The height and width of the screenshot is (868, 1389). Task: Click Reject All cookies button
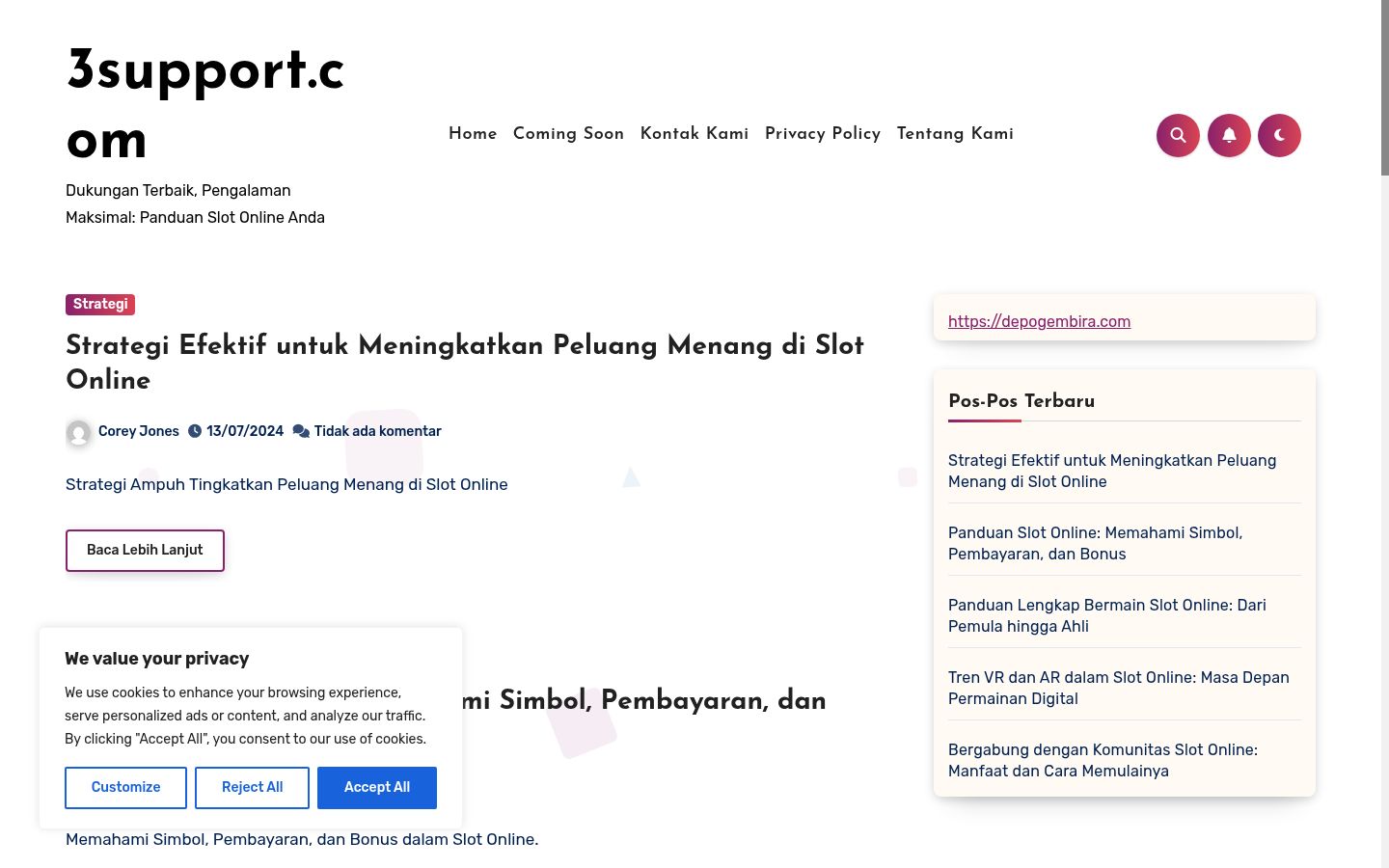[x=252, y=788]
